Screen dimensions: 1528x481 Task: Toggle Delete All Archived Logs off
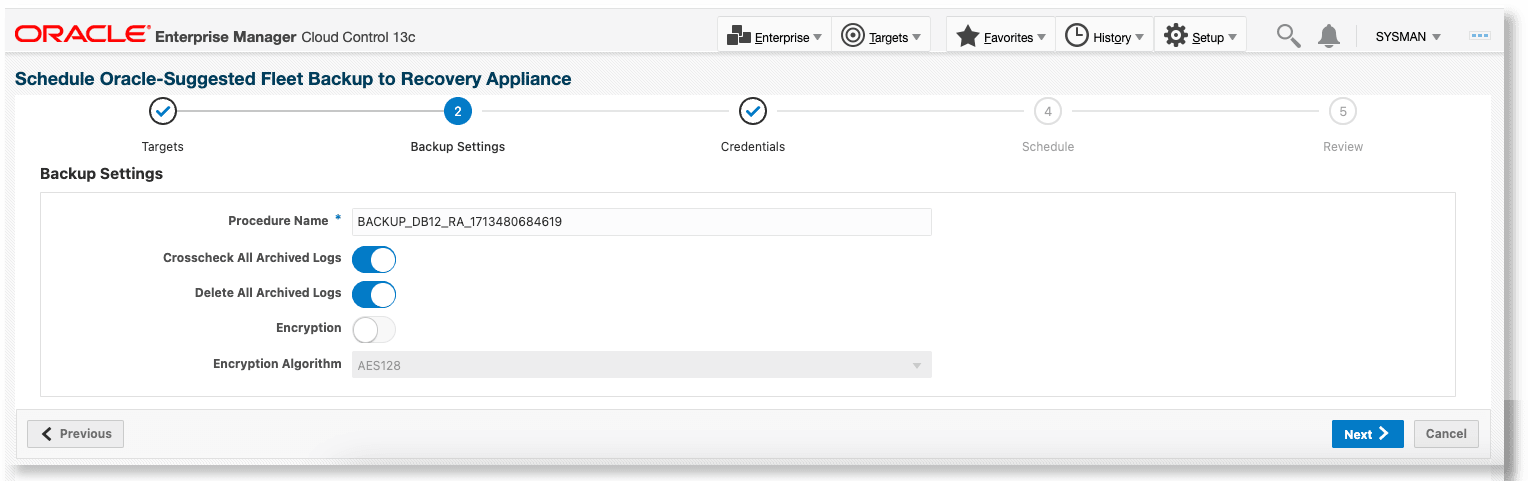(x=374, y=294)
